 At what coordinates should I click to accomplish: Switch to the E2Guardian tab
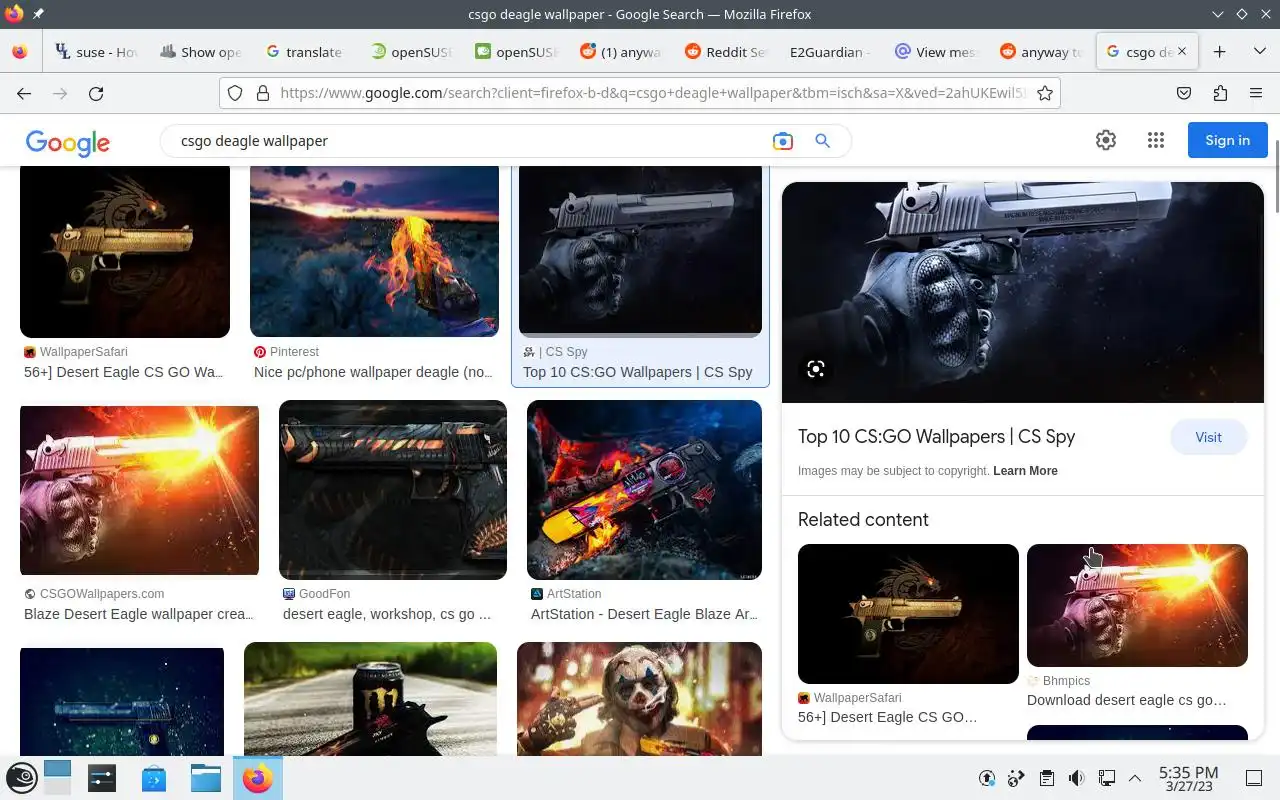[x=828, y=52]
